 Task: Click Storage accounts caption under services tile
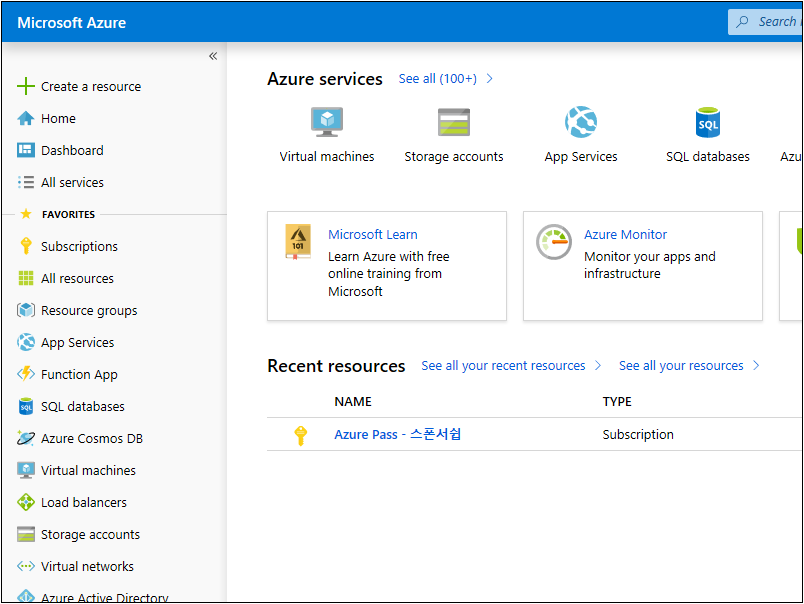coord(454,156)
